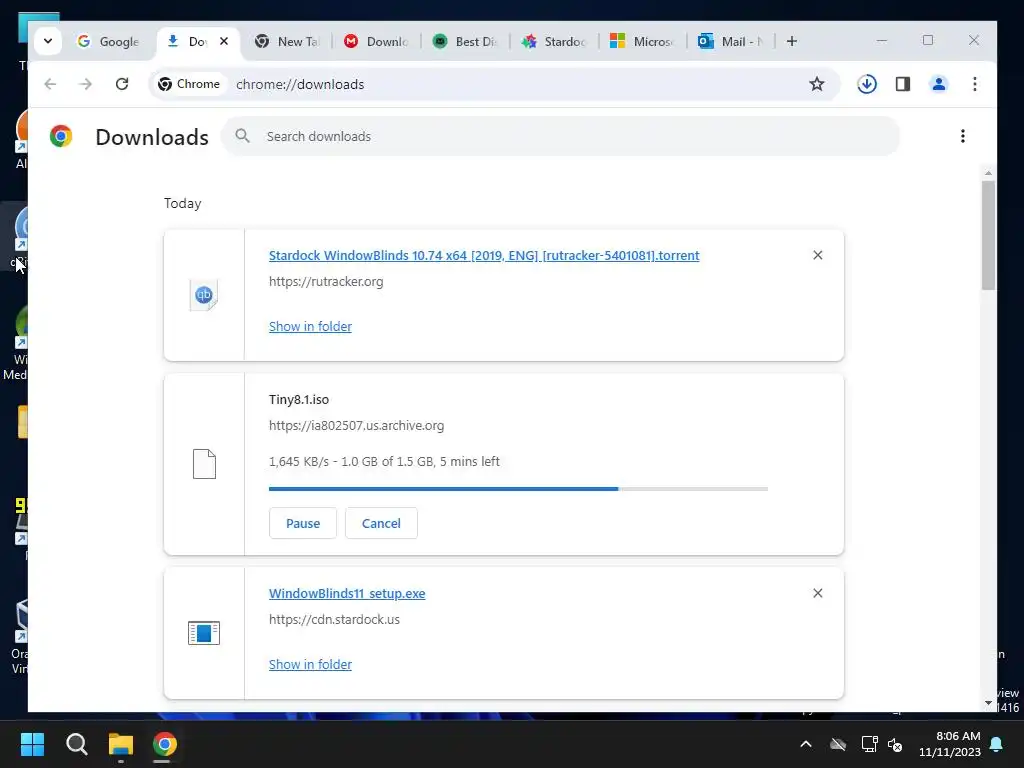Viewport: 1024px width, 768px height.
Task: Switch to the Microsoft tab
Action: click(643, 41)
